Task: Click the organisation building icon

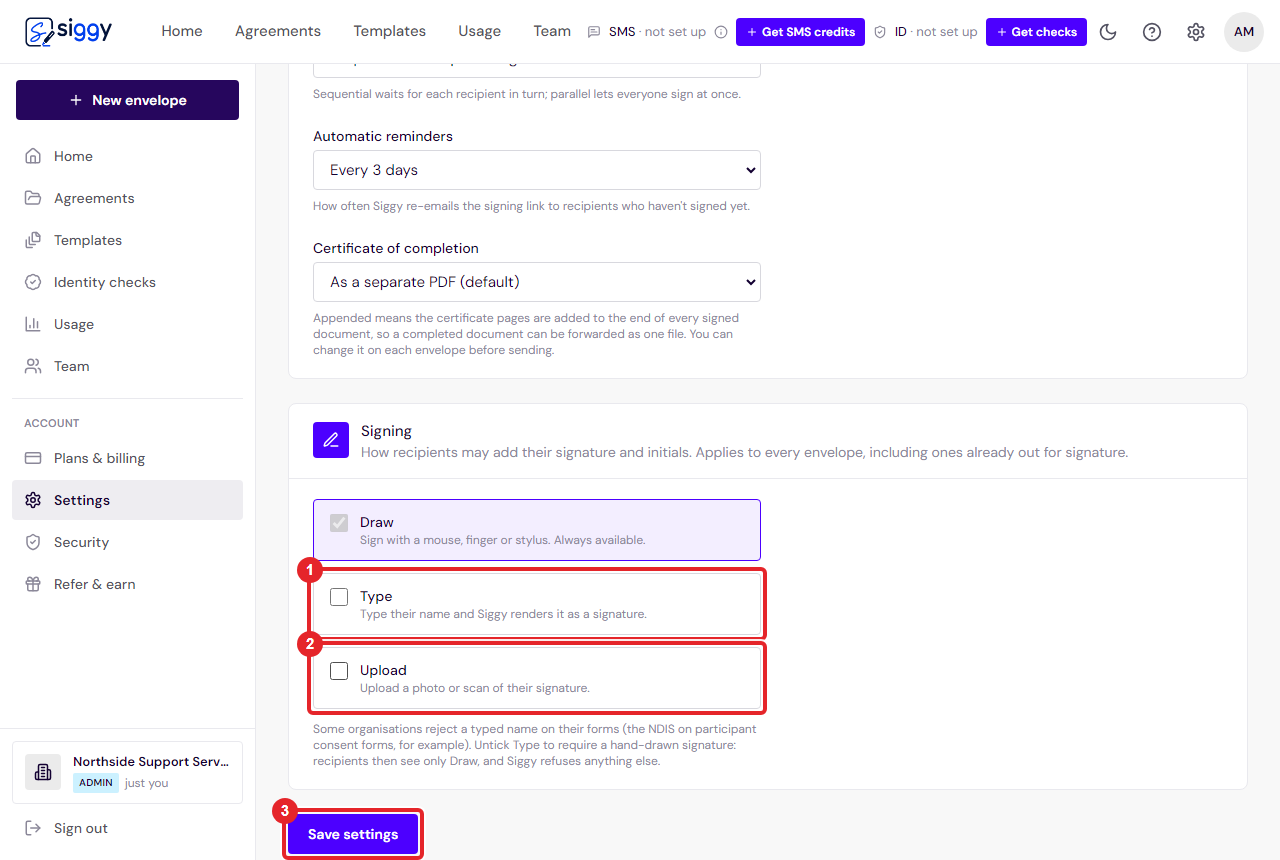Action: click(x=43, y=772)
